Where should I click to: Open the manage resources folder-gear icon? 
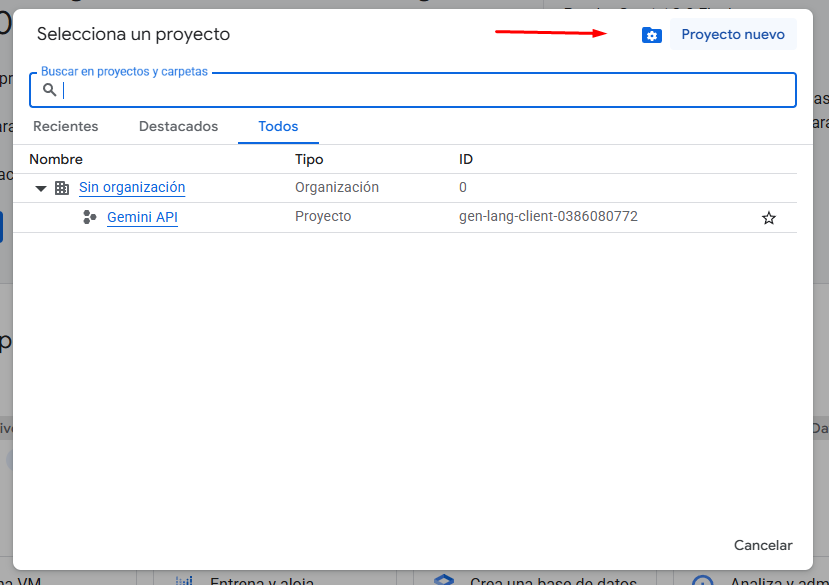(x=652, y=35)
